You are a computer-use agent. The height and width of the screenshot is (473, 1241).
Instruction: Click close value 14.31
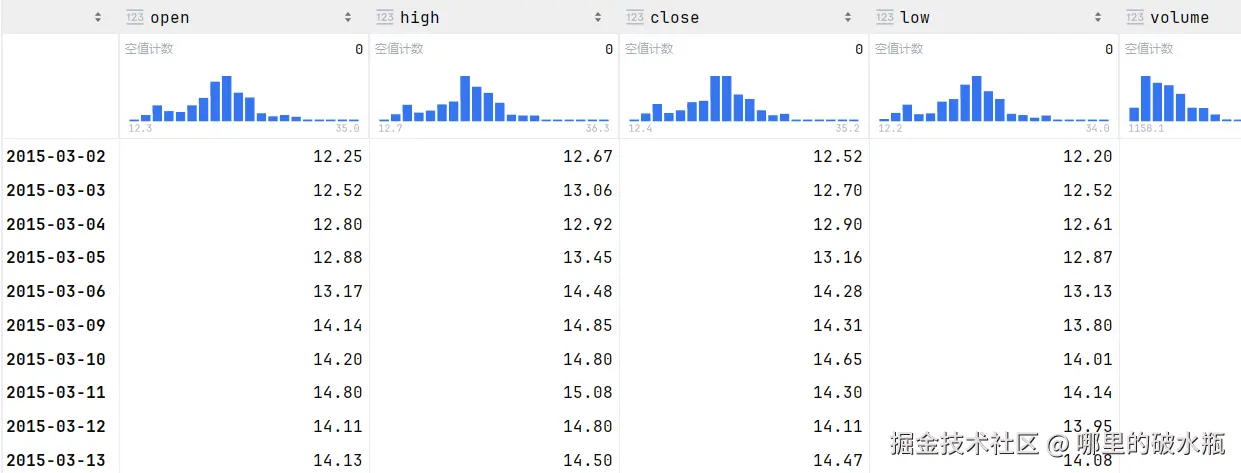[x=838, y=325]
